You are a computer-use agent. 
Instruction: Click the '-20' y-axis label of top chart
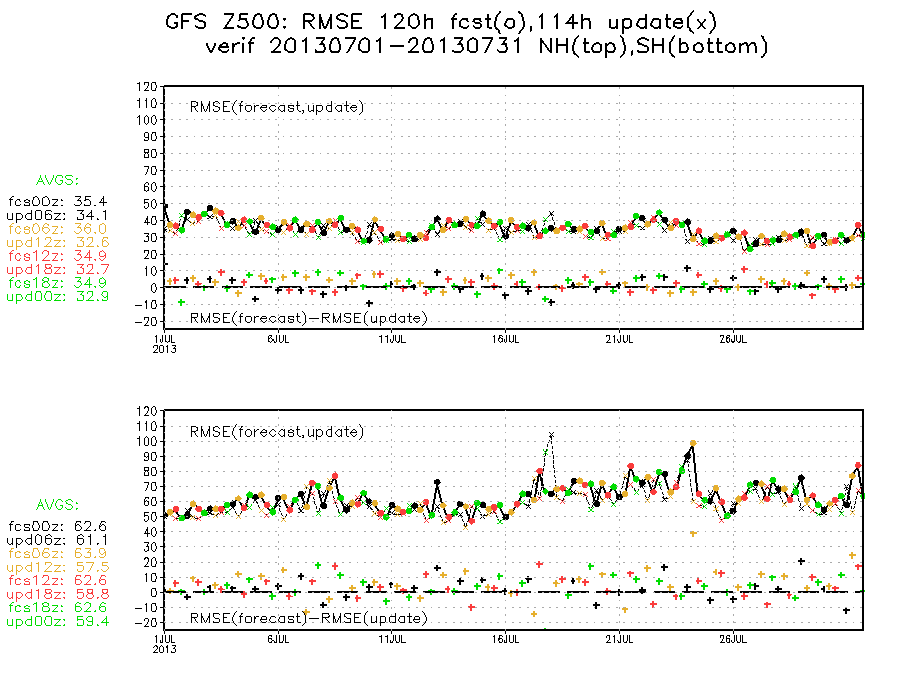pos(147,322)
